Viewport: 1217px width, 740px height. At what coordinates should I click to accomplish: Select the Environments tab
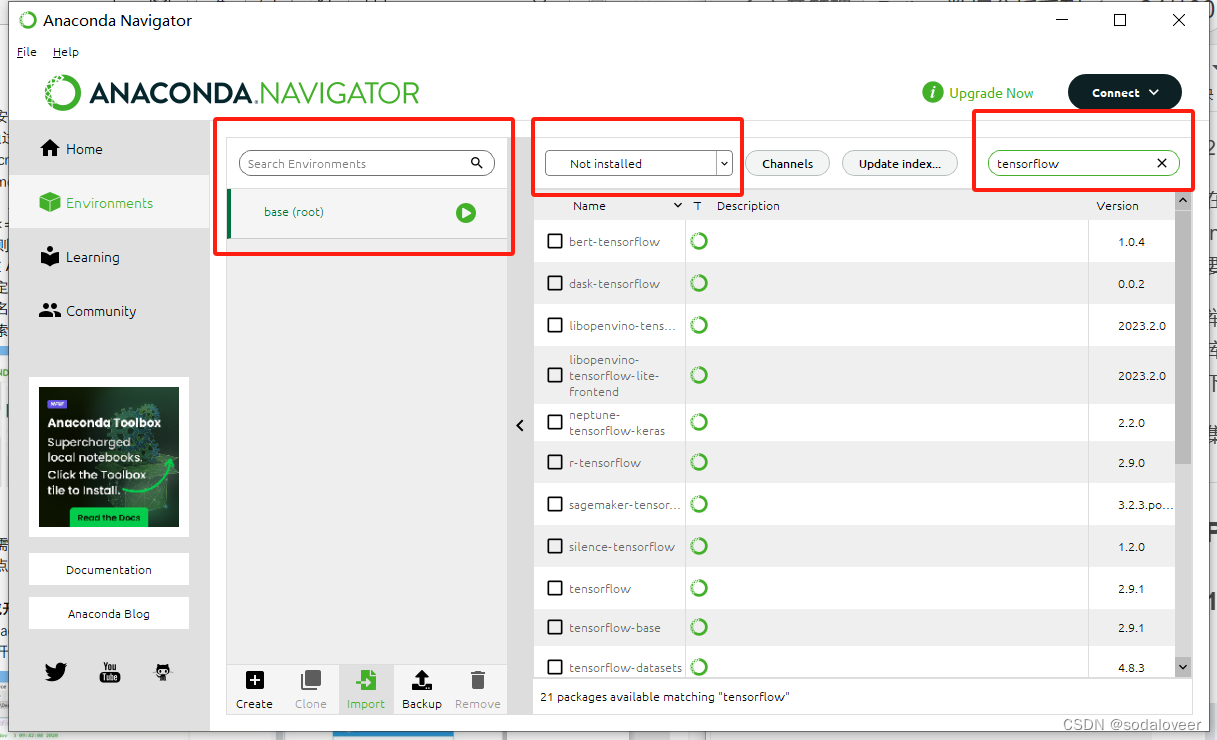[x=110, y=202]
